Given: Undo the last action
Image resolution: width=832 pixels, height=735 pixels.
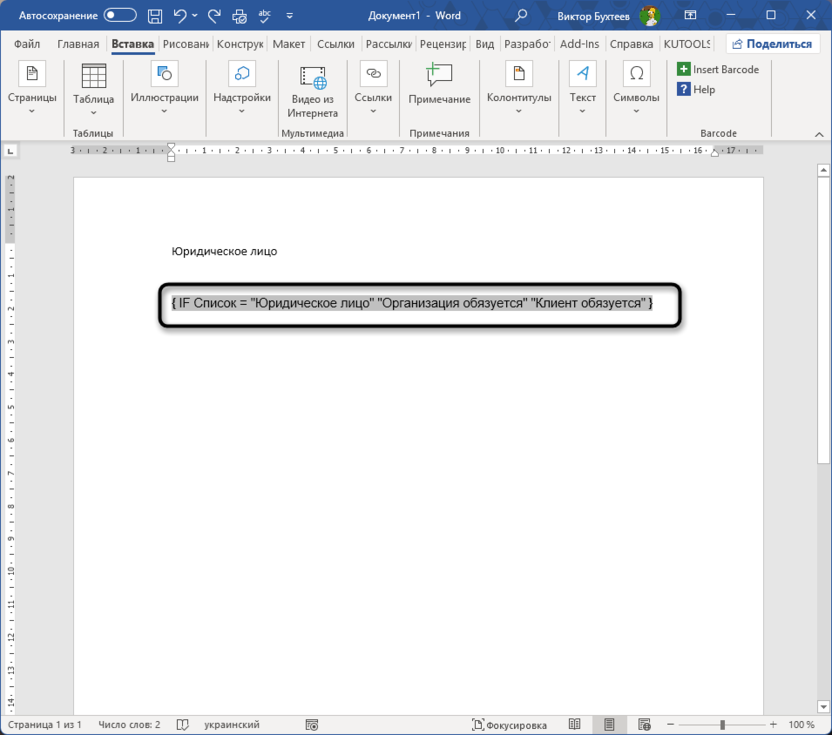Looking at the screenshot, I should coord(177,15).
